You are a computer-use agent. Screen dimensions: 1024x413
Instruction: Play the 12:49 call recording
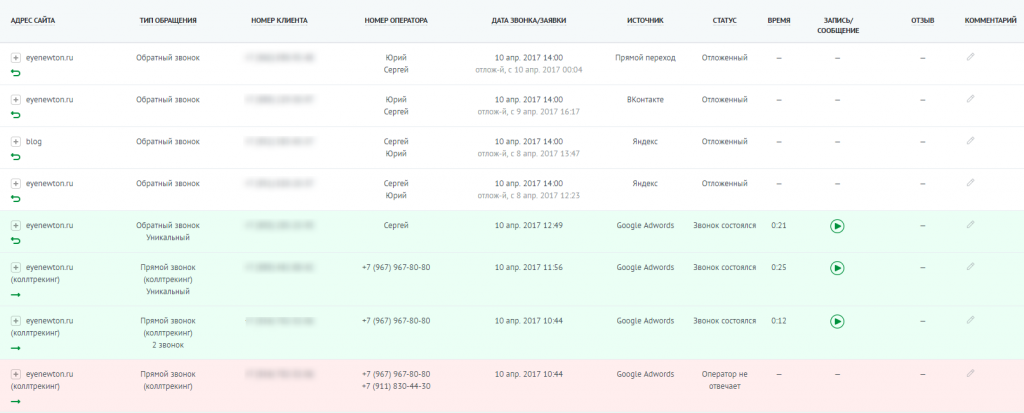coord(837,226)
